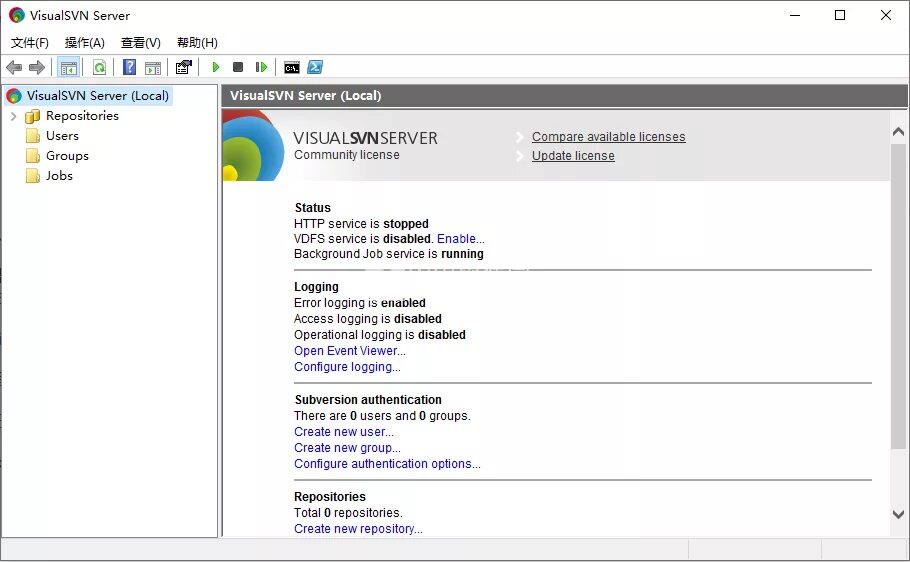Click the Repositories folder icon in tree
The image size is (910, 562).
click(32, 116)
